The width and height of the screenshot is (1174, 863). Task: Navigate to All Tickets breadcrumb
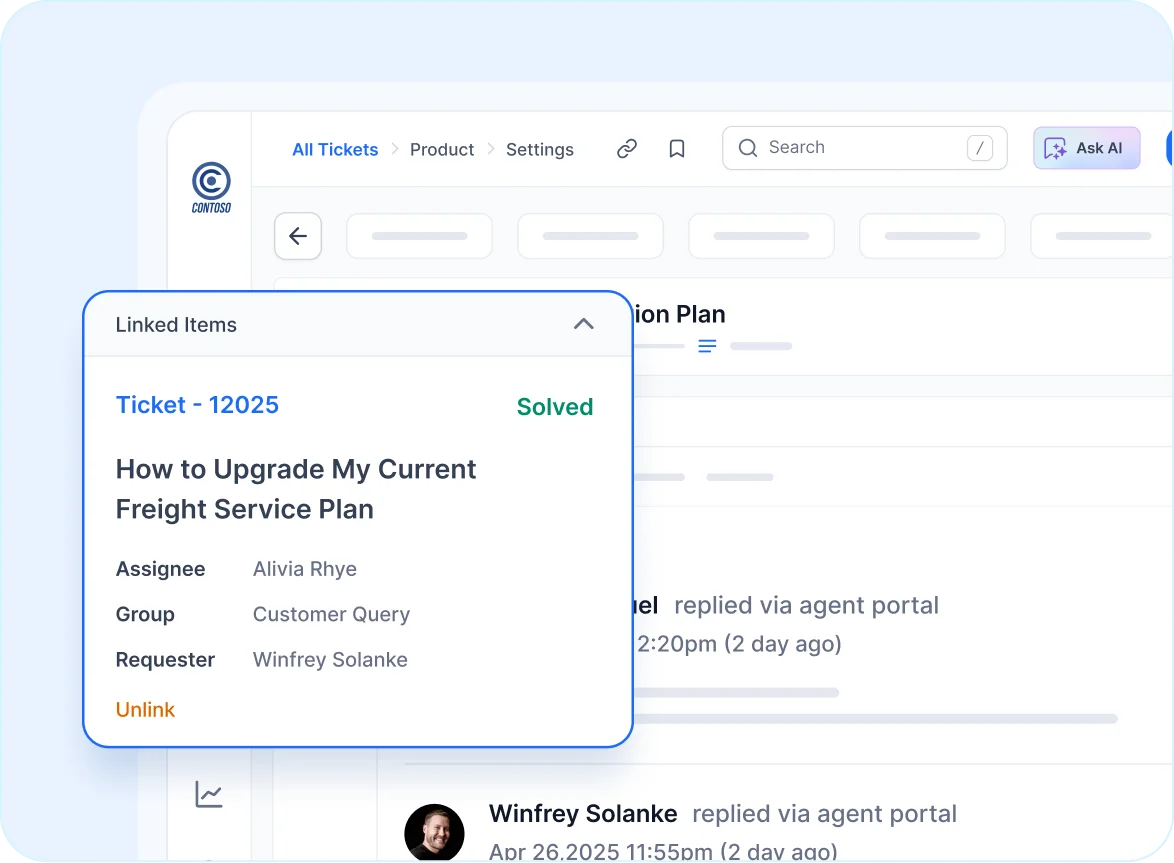[334, 149]
